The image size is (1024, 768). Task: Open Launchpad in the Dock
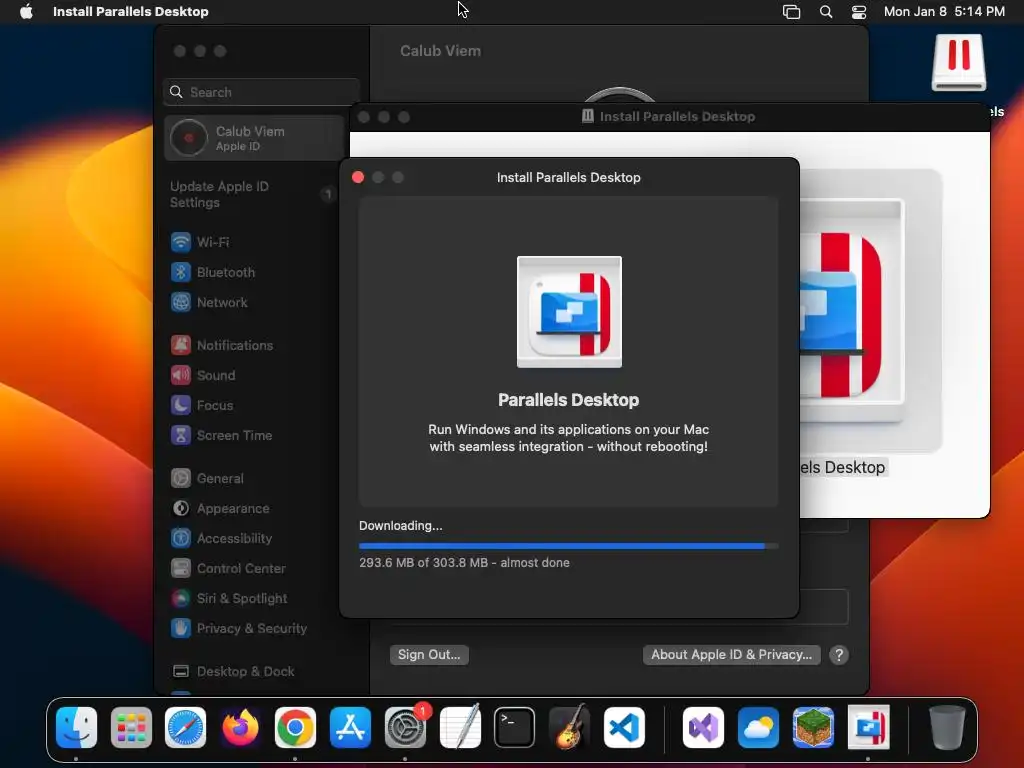pos(131,728)
